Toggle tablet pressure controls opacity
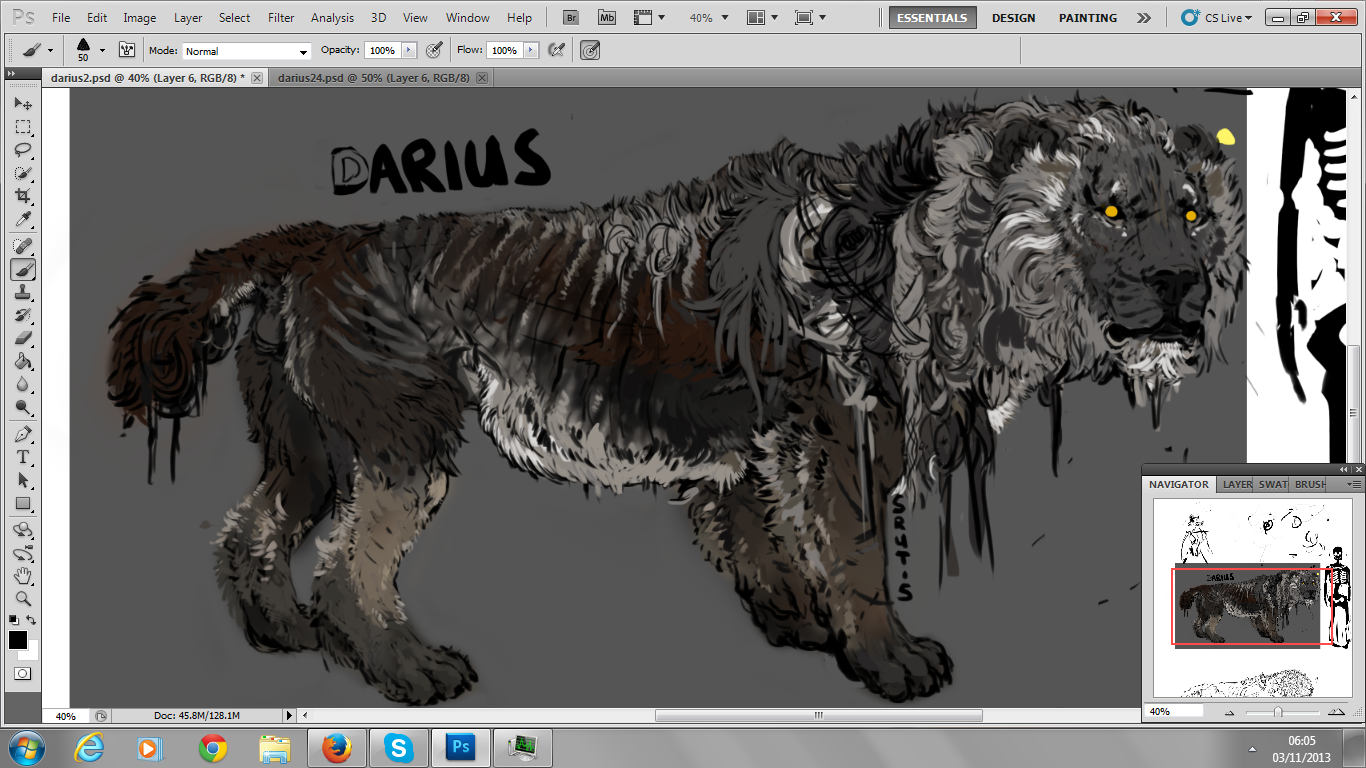 pyautogui.click(x=434, y=50)
